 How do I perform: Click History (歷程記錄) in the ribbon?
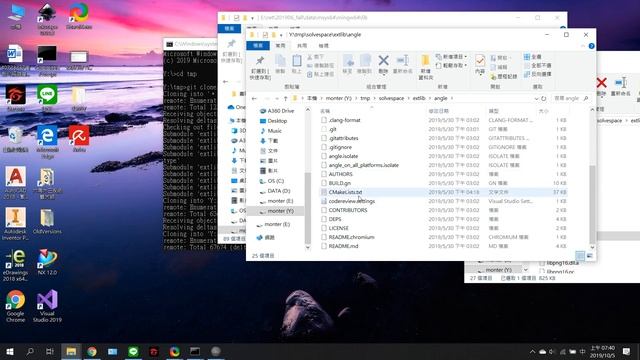click(504, 76)
